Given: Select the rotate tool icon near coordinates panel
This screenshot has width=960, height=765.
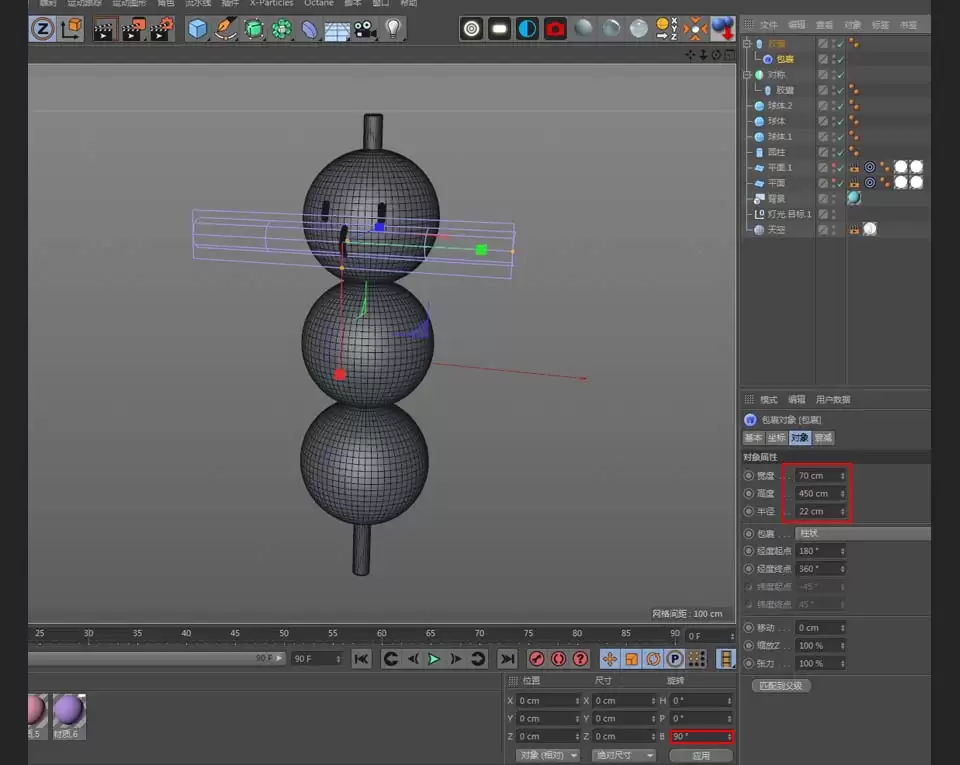Looking at the screenshot, I should 654,658.
